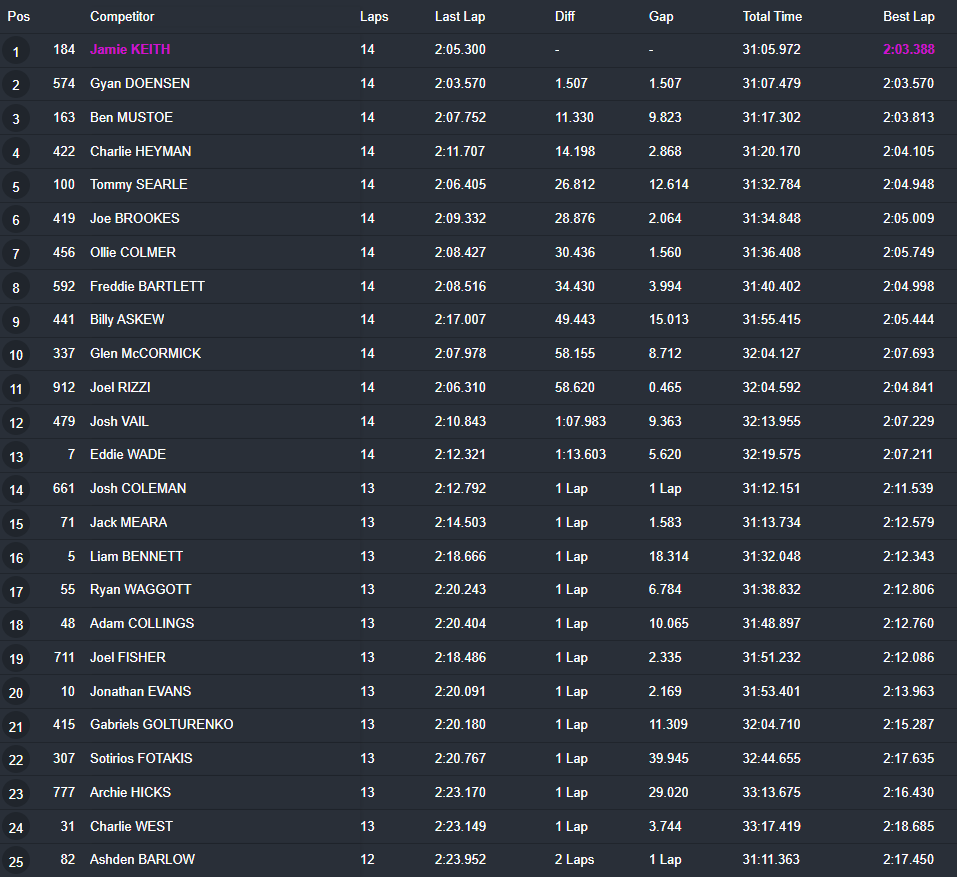Screen dimensions: 957x877
Task: Select the position 9 circle badge
Action: [x=16, y=322]
